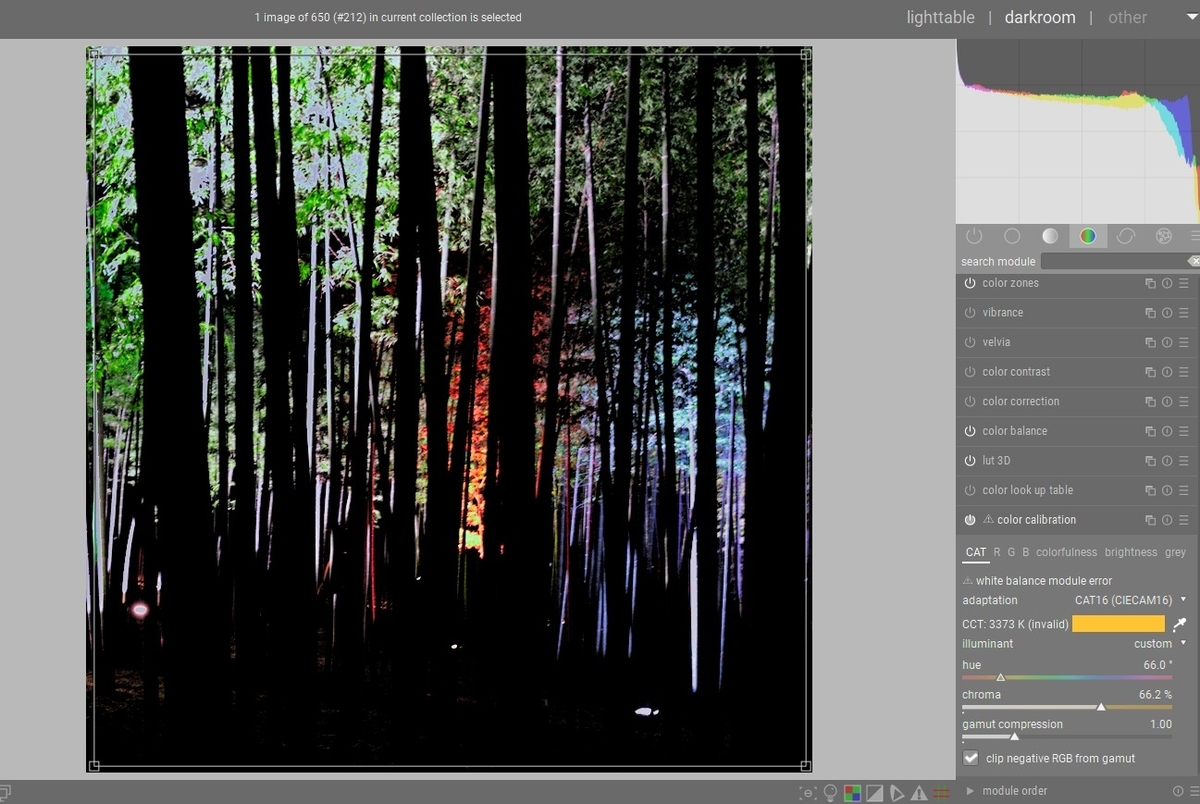The width and height of the screenshot is (1200, 804).
Task: Create new instance of color contrast
Action: point(1150,372)
